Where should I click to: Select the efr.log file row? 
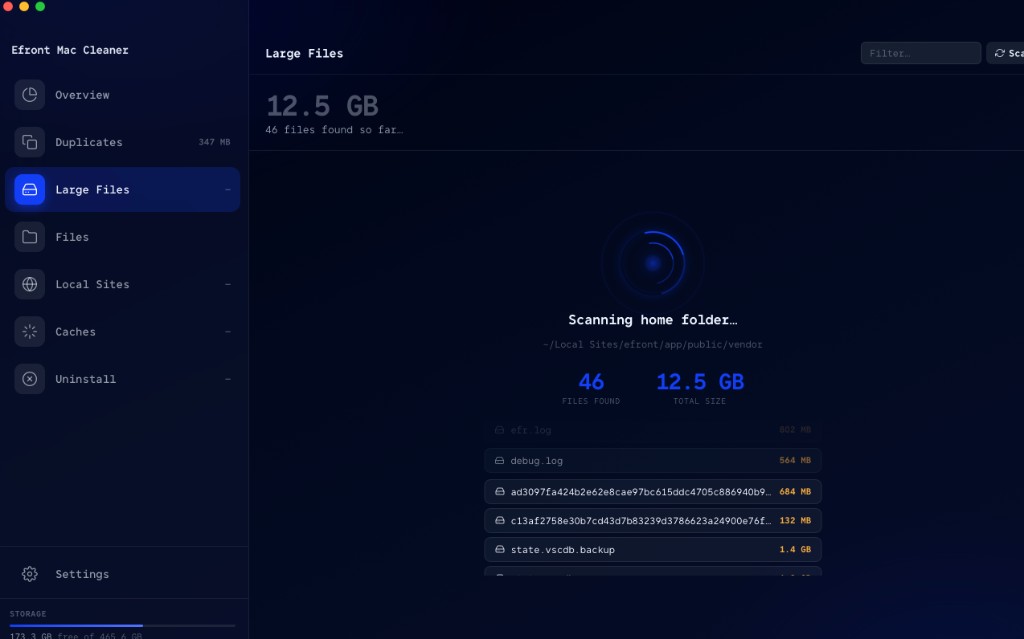point(652,430)
